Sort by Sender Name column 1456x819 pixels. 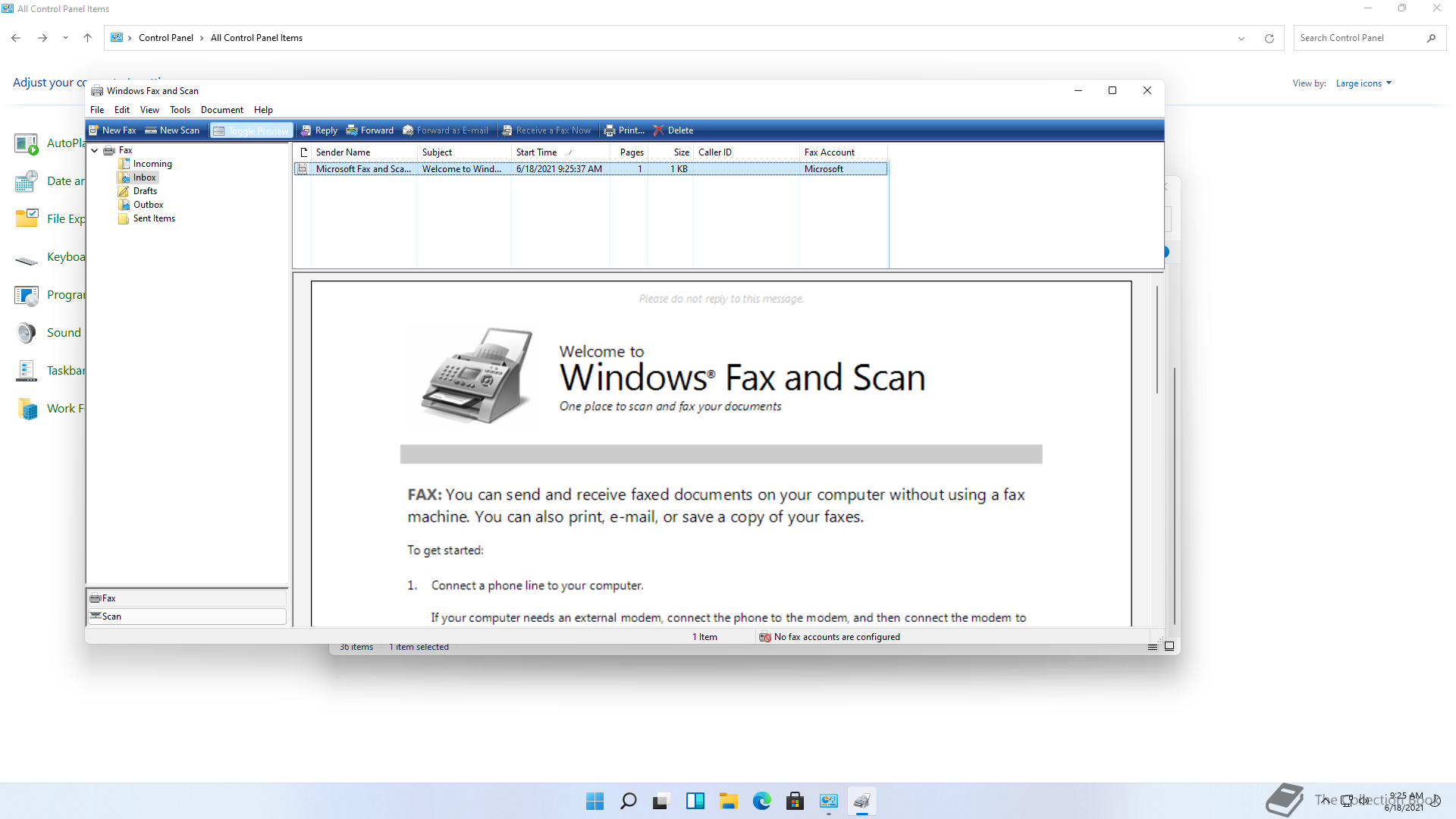pos(364,152)
